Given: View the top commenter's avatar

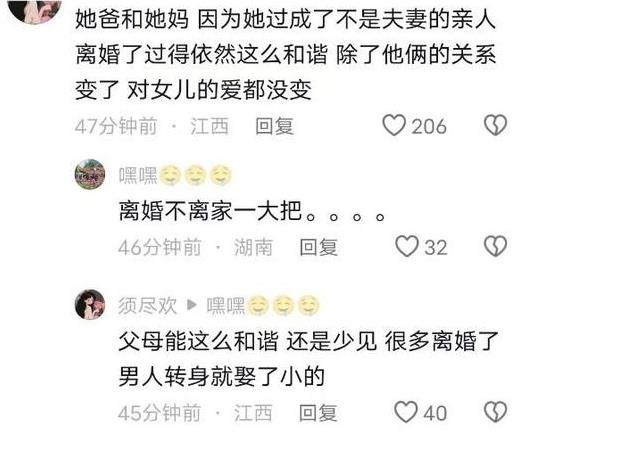Looking at the screenshot, I should click(35, 8).
